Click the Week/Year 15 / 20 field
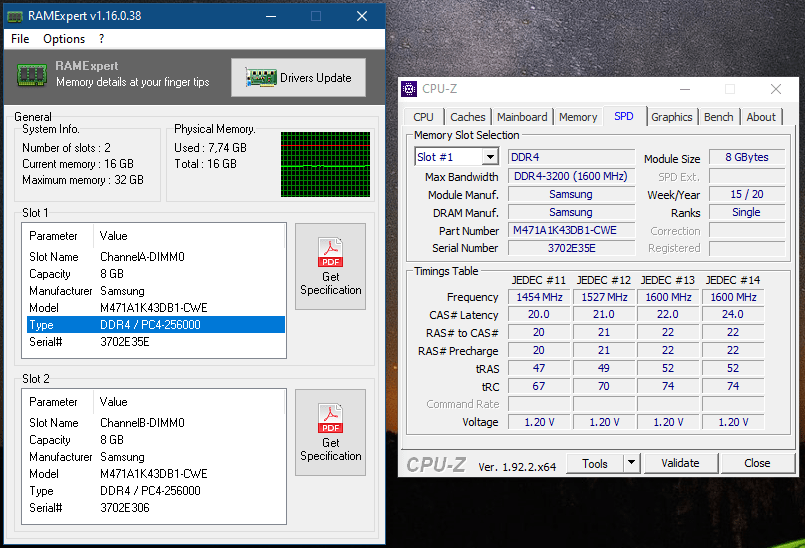The image size is (805, 548). [747, 194]
